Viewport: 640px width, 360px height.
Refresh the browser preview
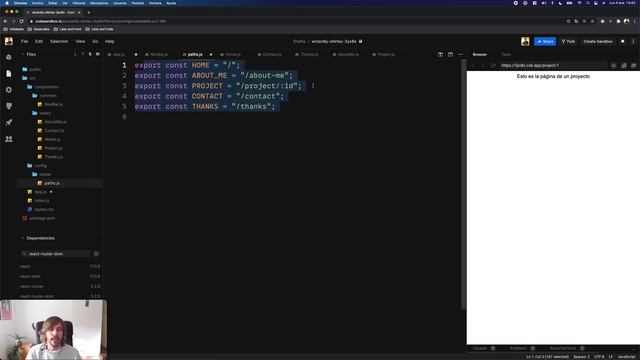point(493,65)
